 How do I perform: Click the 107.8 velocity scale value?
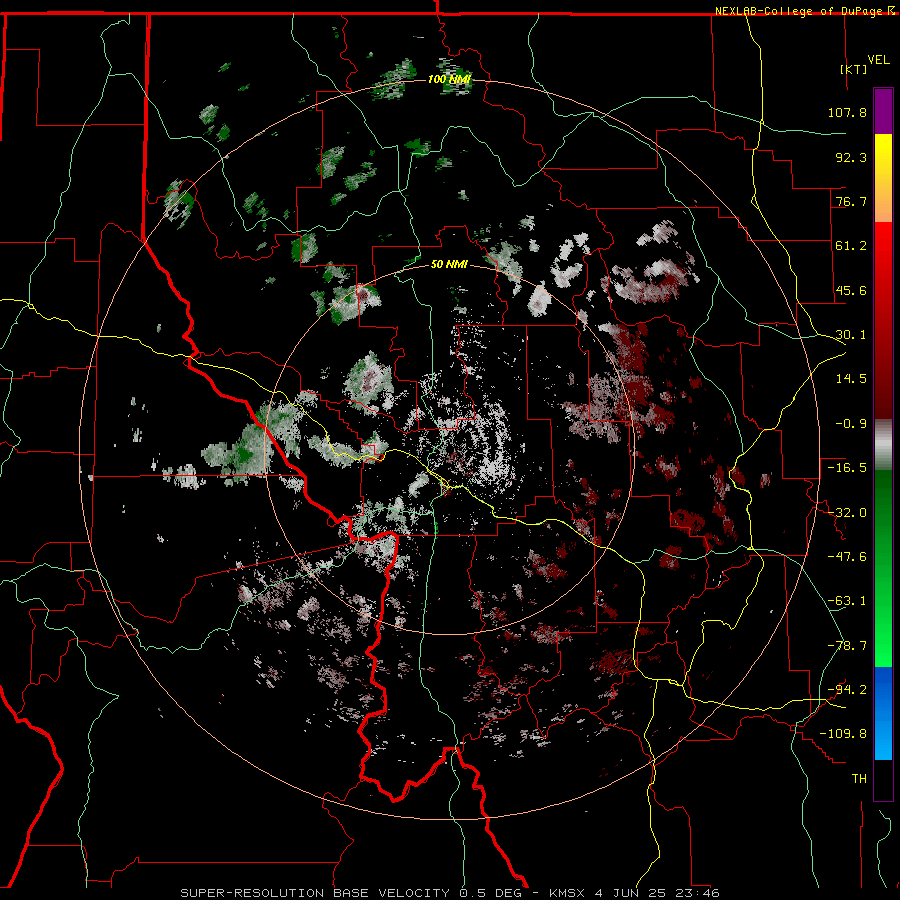[847, 112]
